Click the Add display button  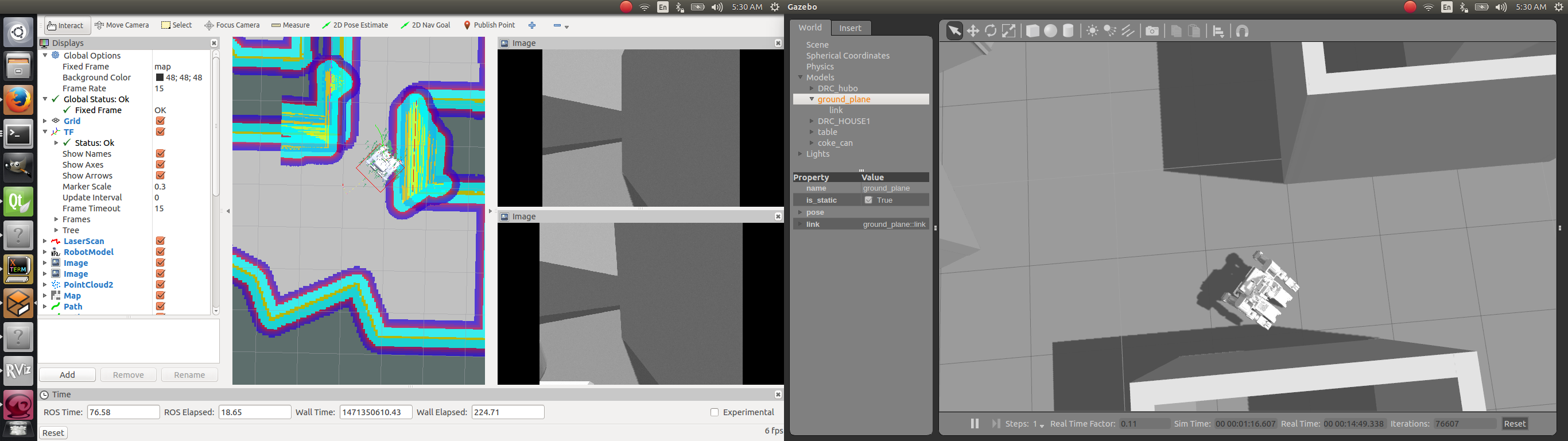(68, 374)
